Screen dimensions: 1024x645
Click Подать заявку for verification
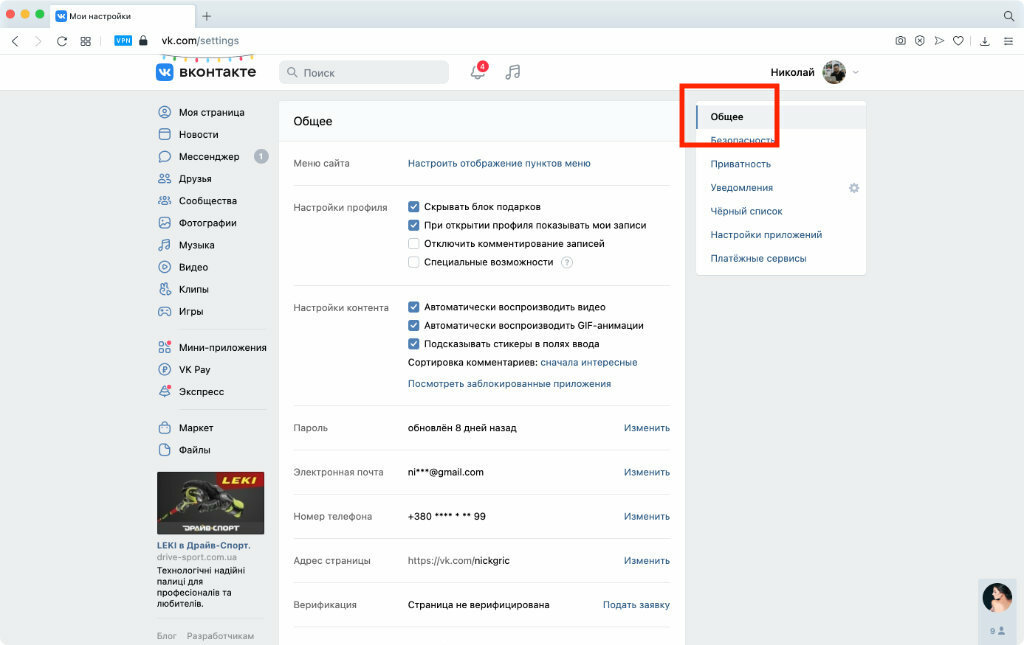click(x=636, y=605)
